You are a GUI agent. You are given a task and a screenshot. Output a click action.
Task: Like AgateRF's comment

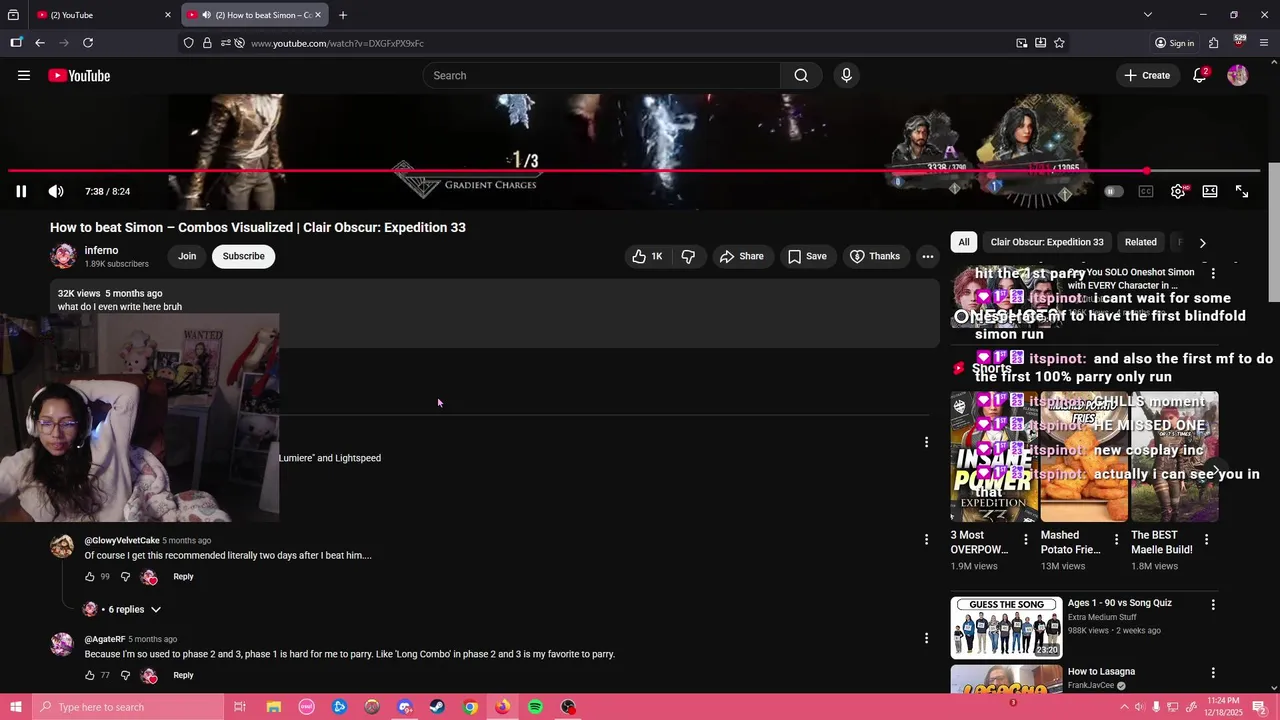[x=90, y=675]
